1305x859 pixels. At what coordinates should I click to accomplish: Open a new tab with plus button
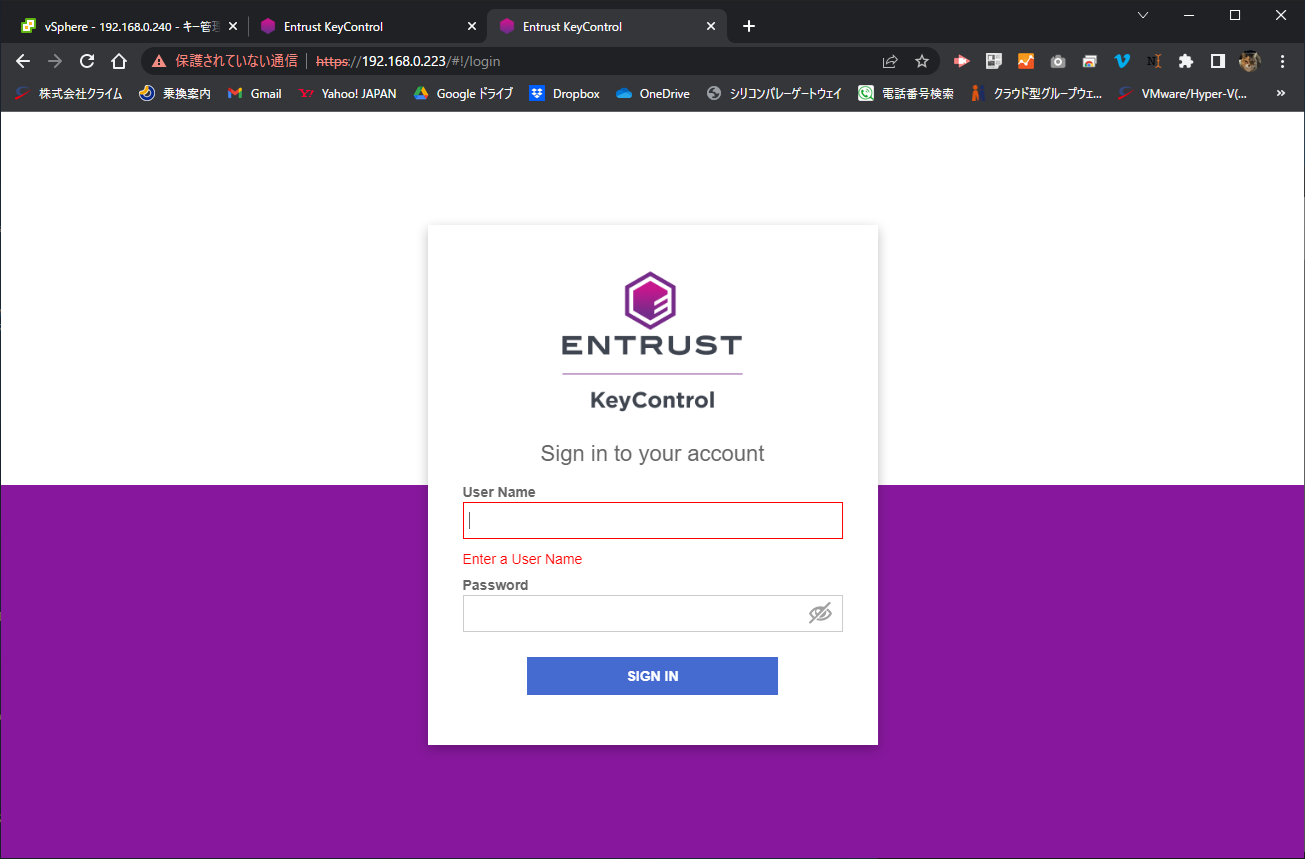(749, 26)
